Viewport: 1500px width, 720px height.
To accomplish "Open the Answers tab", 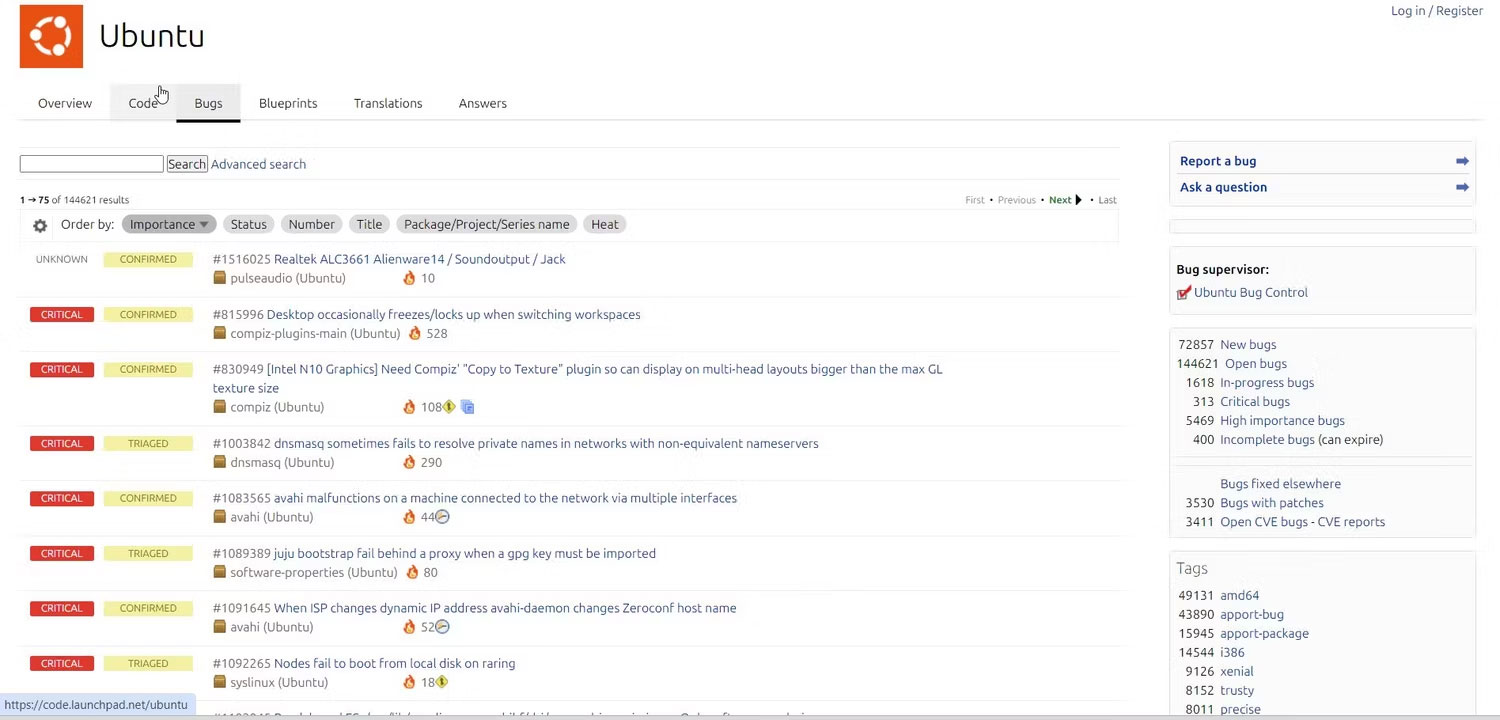I will (483, 103).
